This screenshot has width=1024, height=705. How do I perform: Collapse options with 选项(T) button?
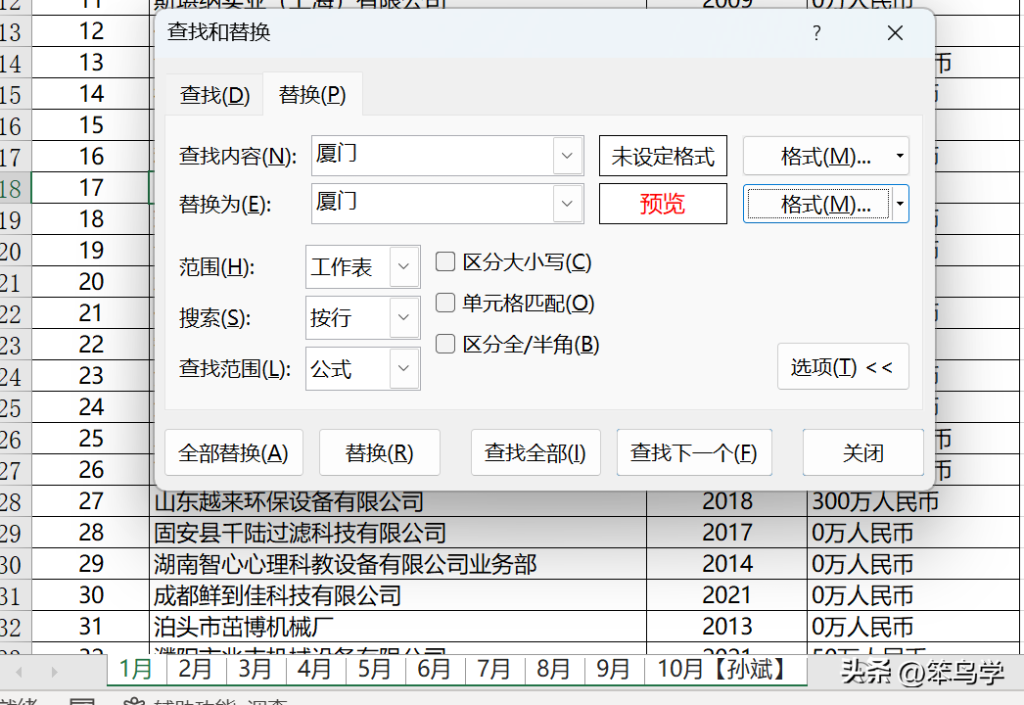842,367
